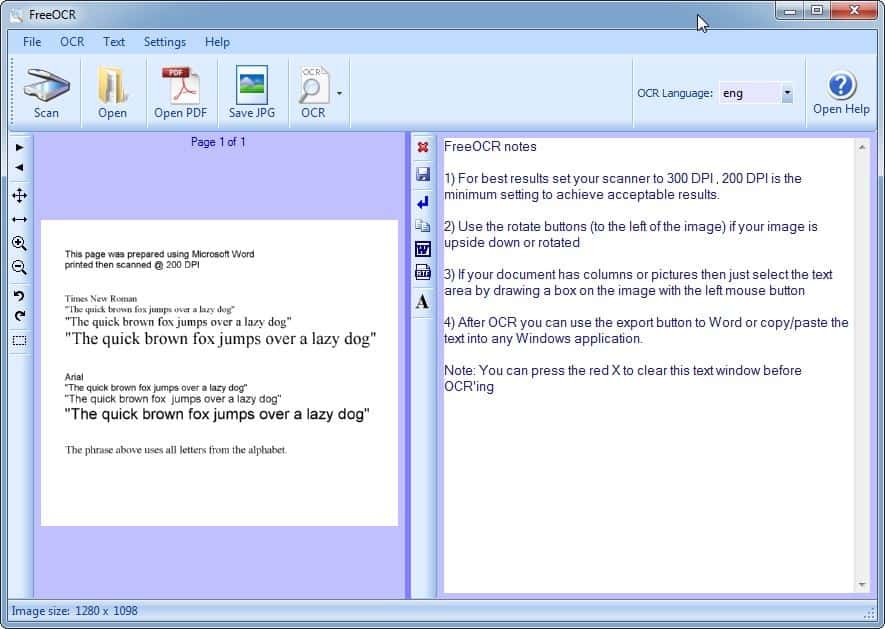This screenshot has height=629, width=885.
Task: Click the Scan toolbar button
Action: [x=46, y=93]
